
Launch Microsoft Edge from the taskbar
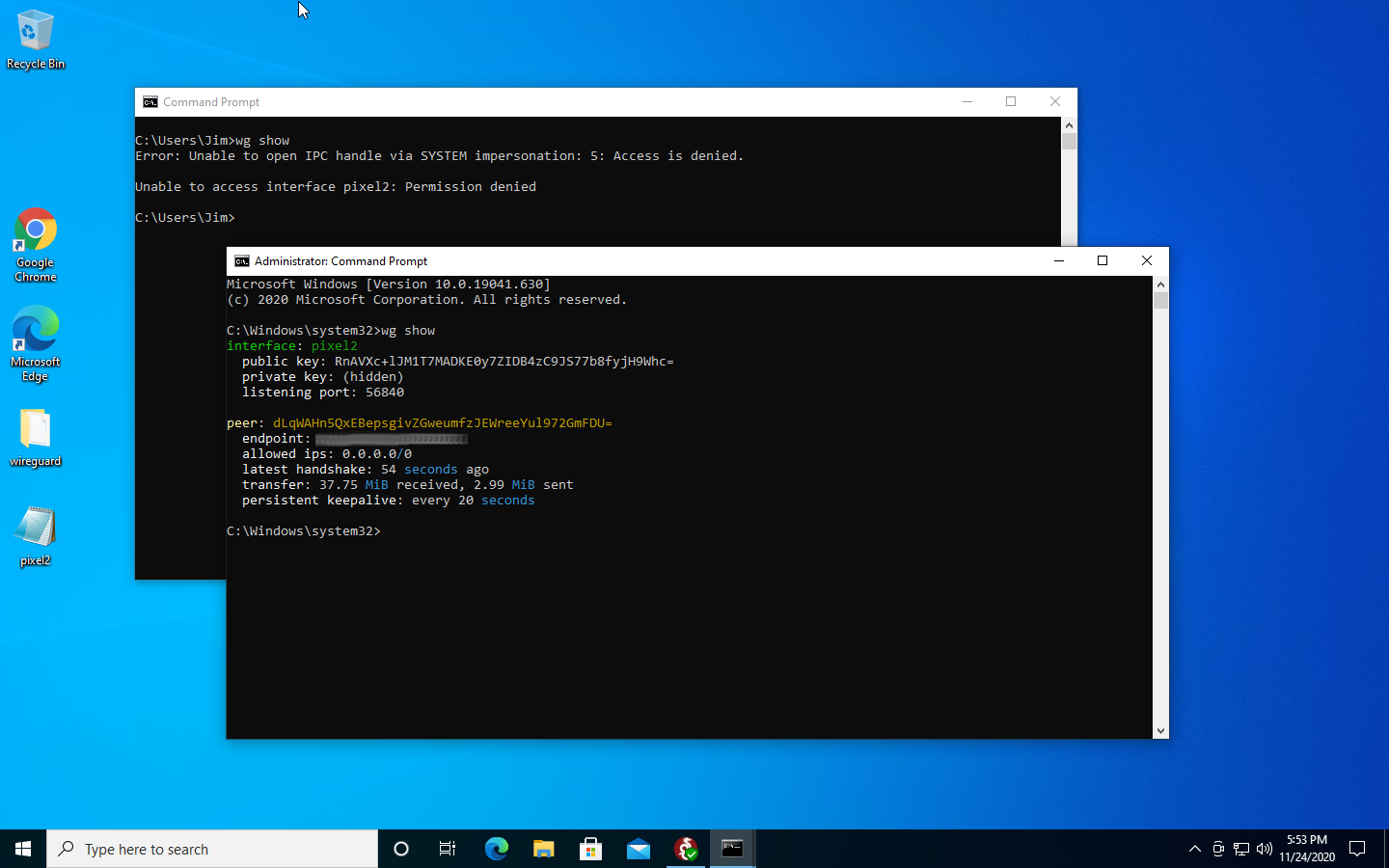point(496,849)
